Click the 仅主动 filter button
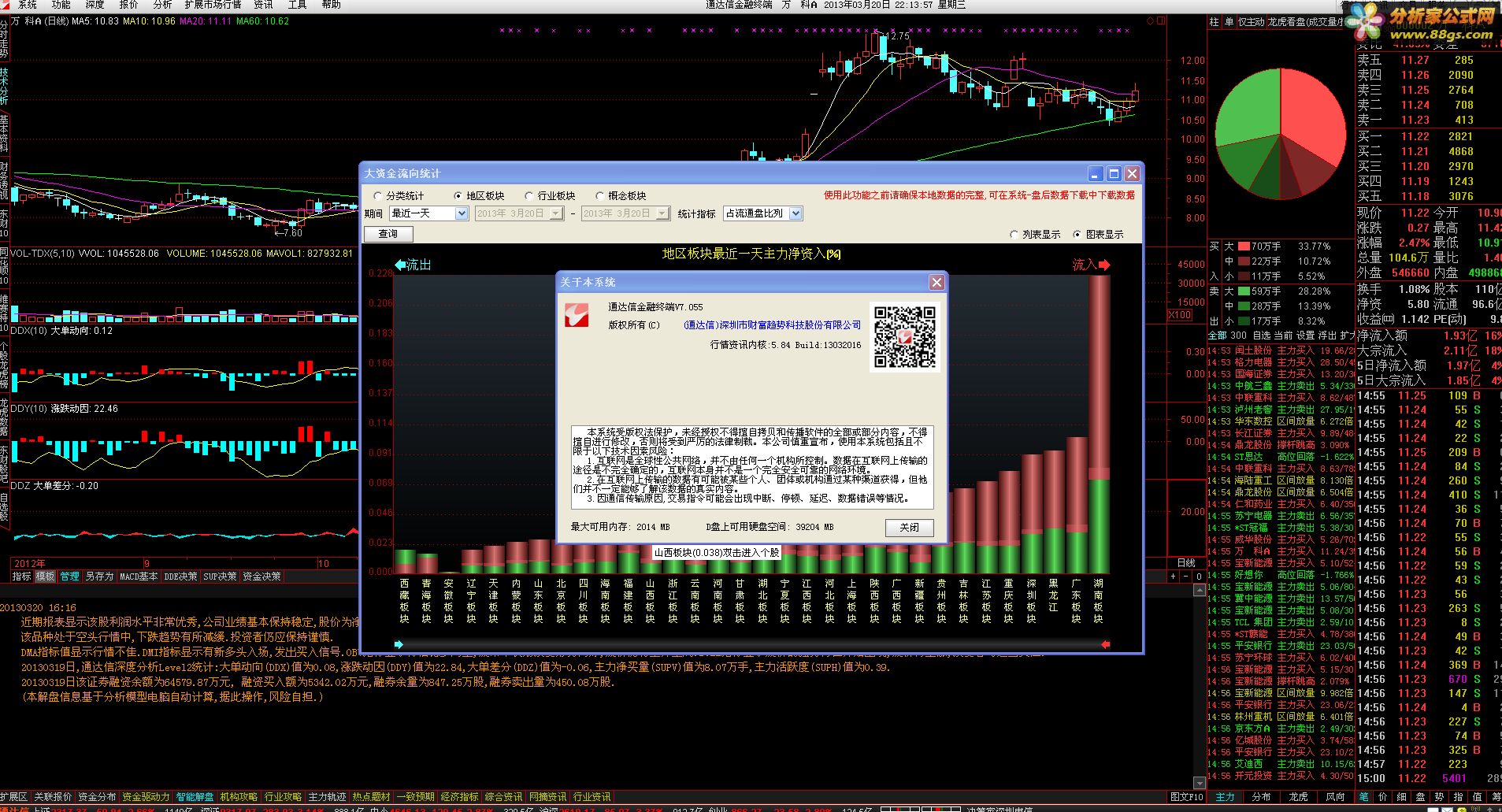The width and height of the screenshot is (1502, 812). [x=1251, y=22]
